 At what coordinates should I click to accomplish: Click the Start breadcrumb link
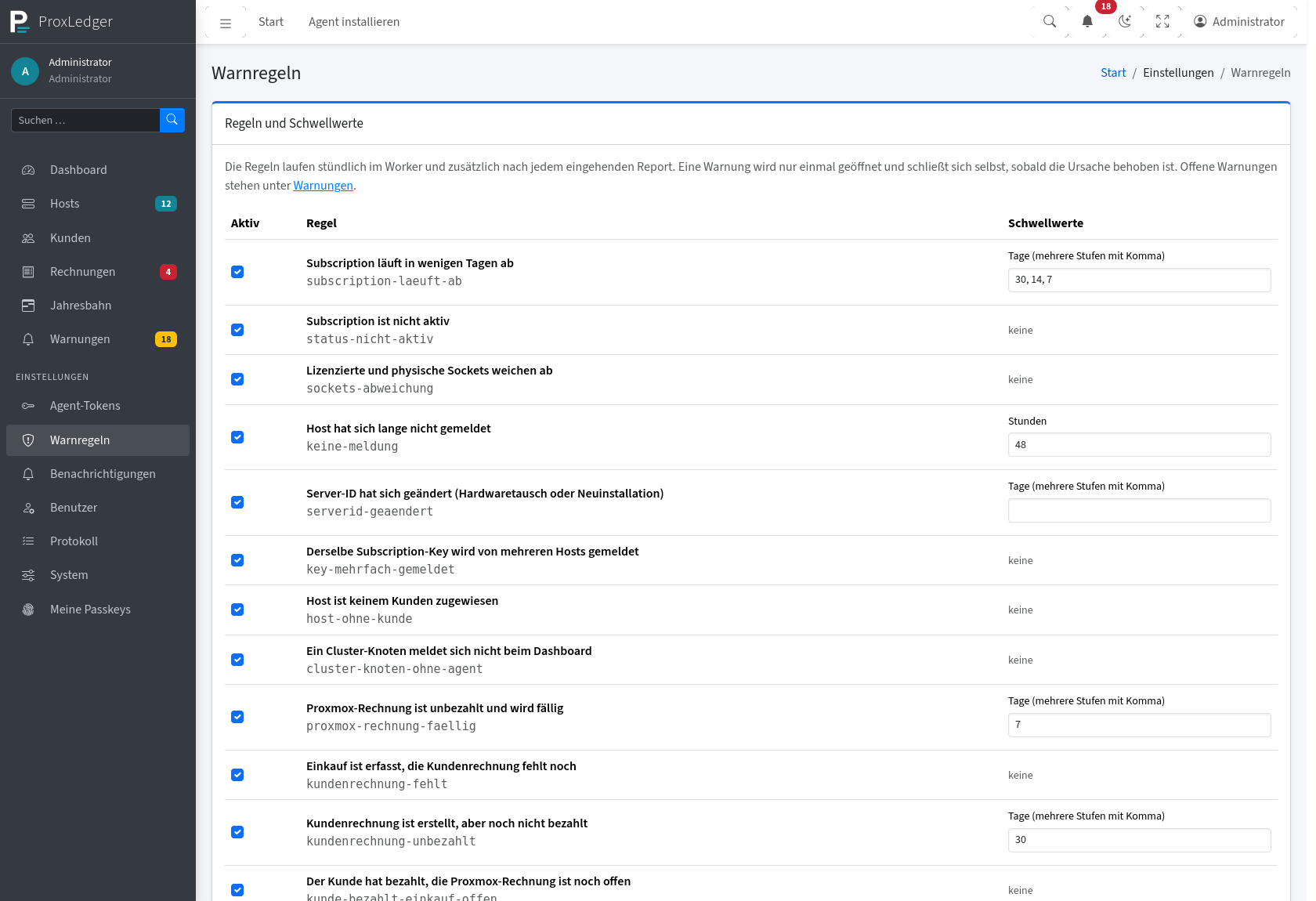click(x=1113, y=73)
